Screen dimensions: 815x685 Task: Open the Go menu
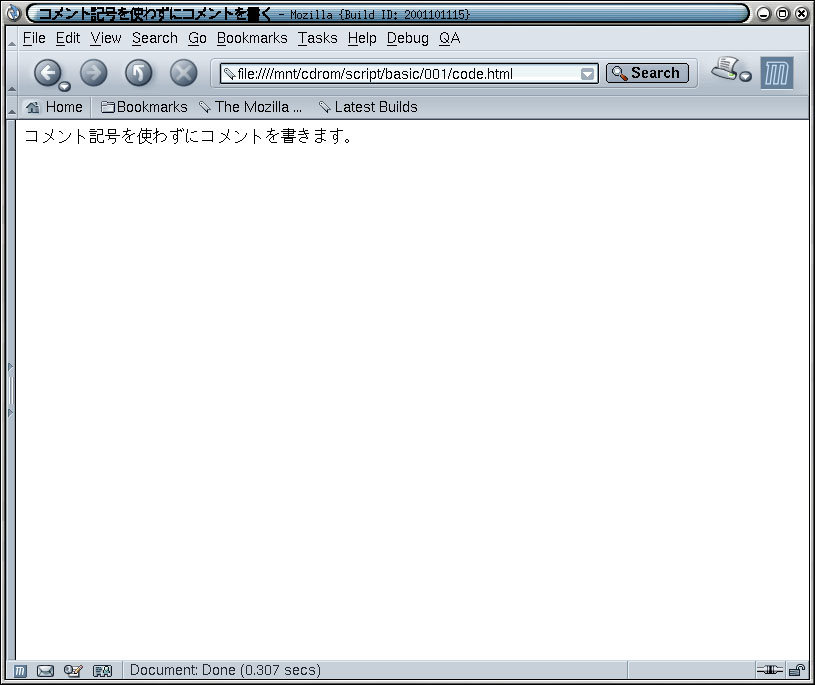click(x=197, y=38)
